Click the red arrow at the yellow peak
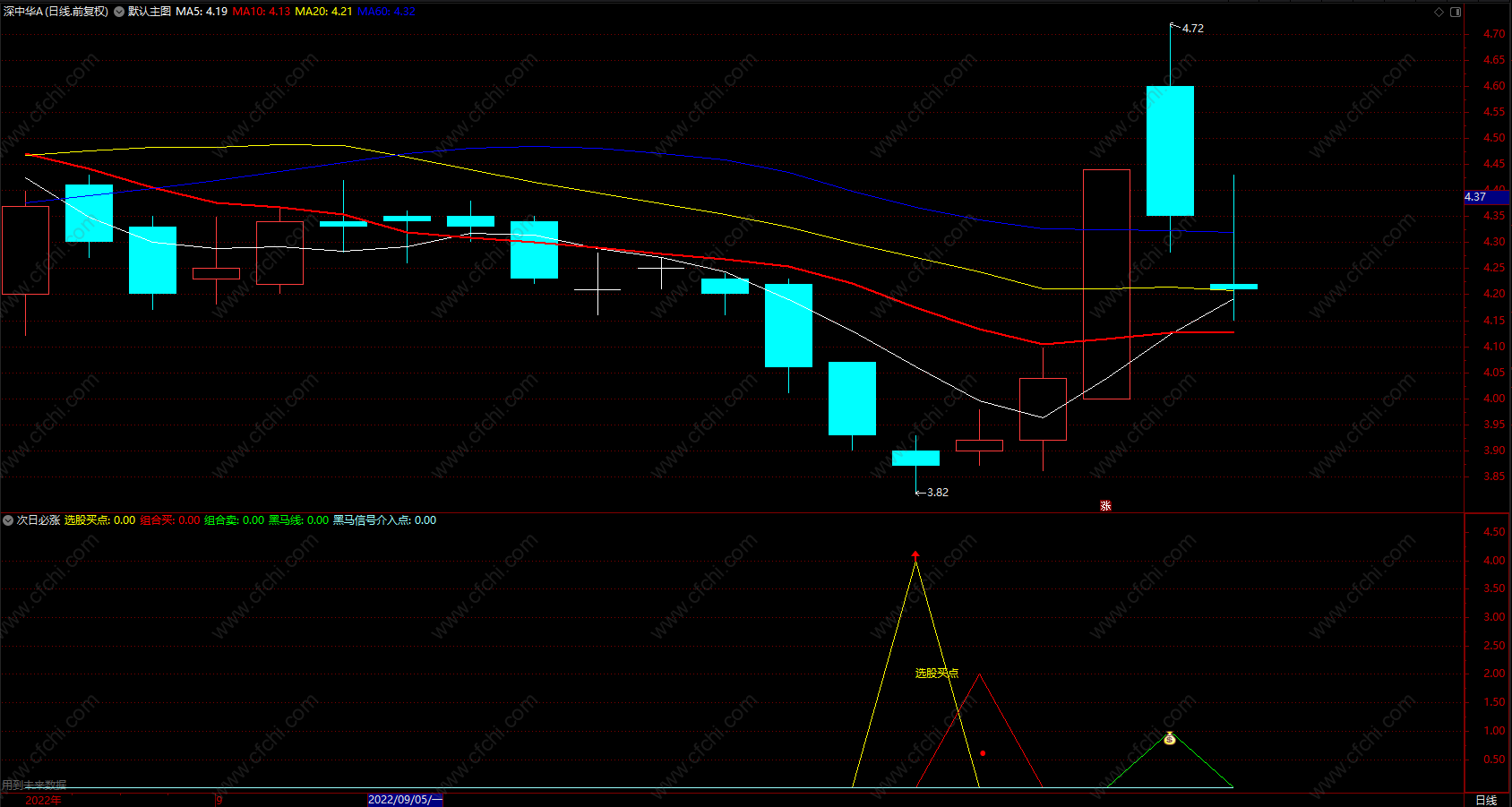The image size is (1512, 807). coord(915,555)
